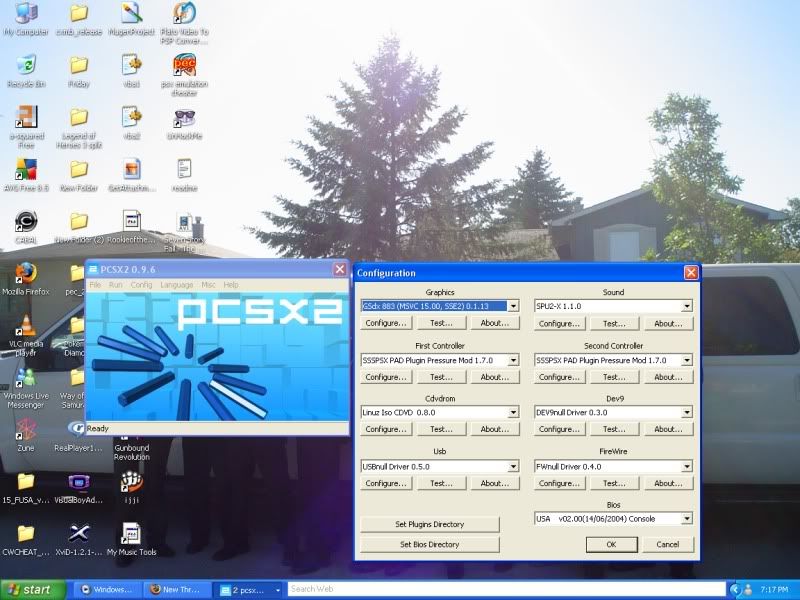
Task: Select the Legend of Heroes 3 folder
Action: pos(79,128)
